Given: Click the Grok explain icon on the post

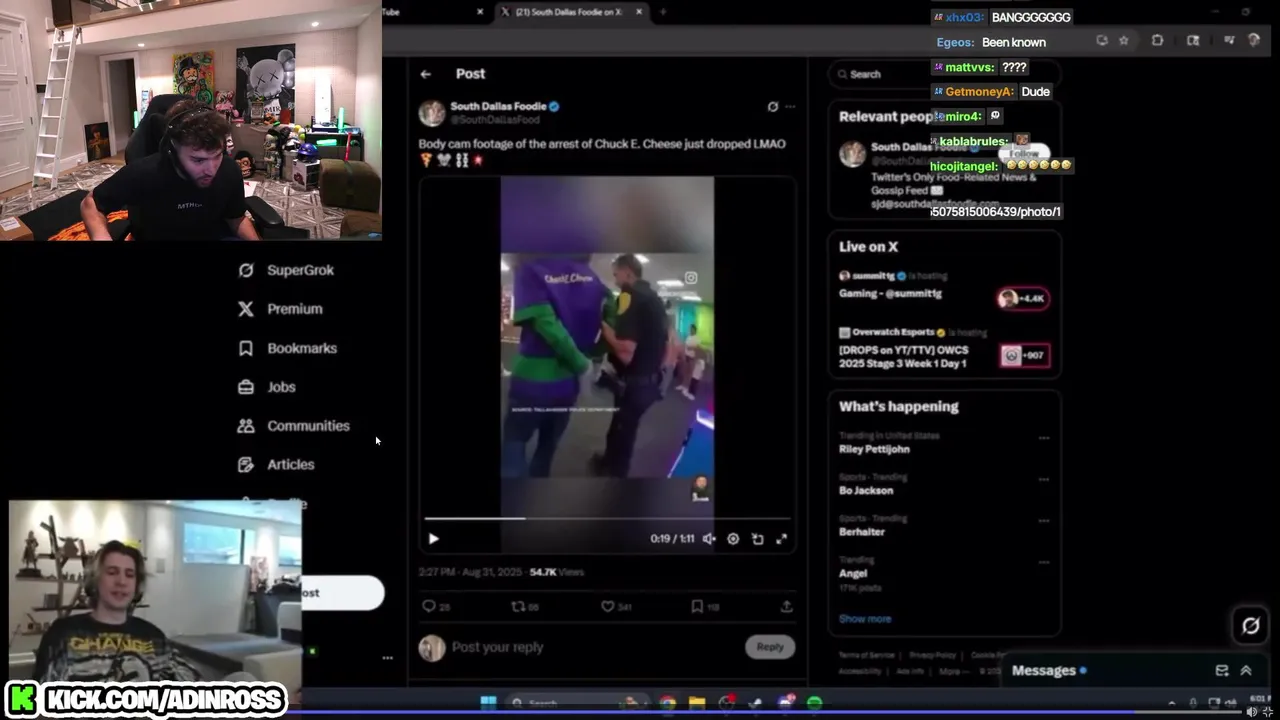Looking at the screenshot, I should tap(772, 107).
